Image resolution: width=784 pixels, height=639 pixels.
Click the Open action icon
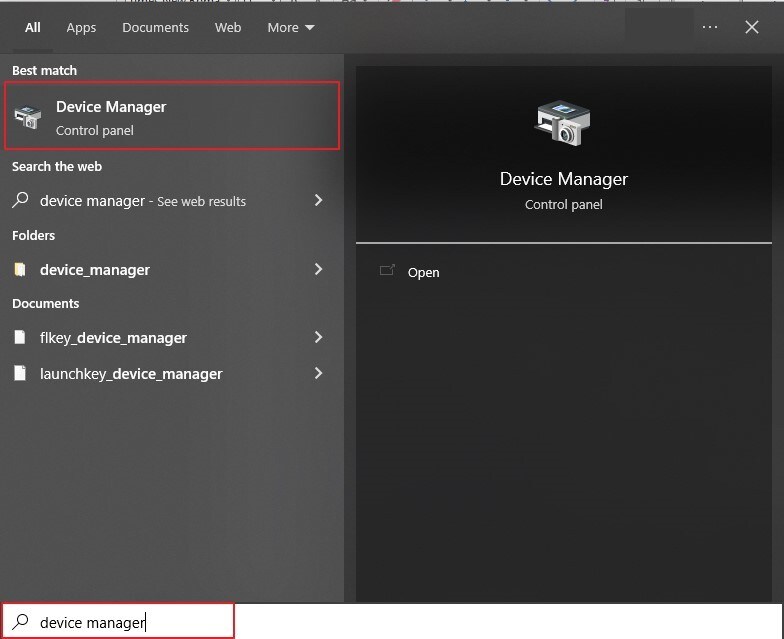coord(387,270)
